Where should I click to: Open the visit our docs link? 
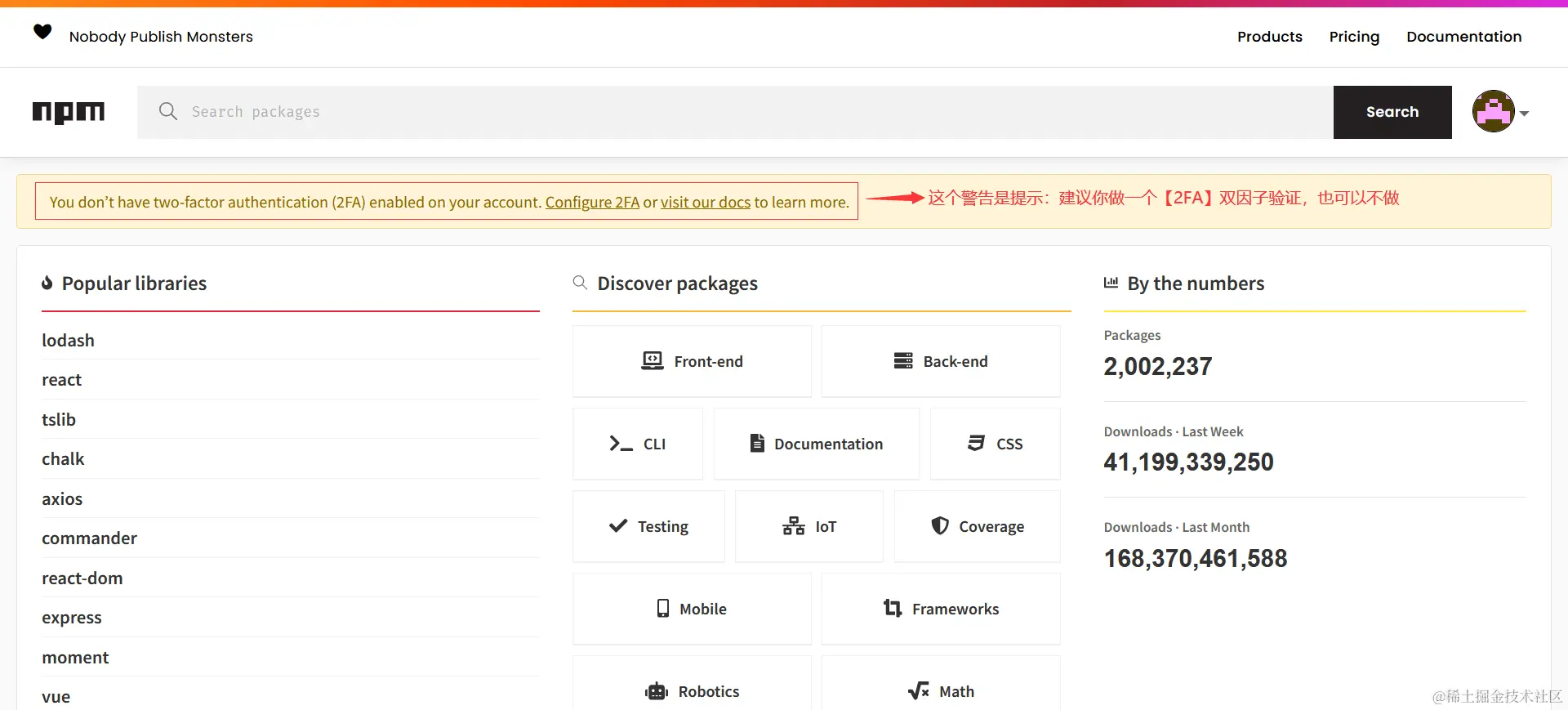point(706,202)
